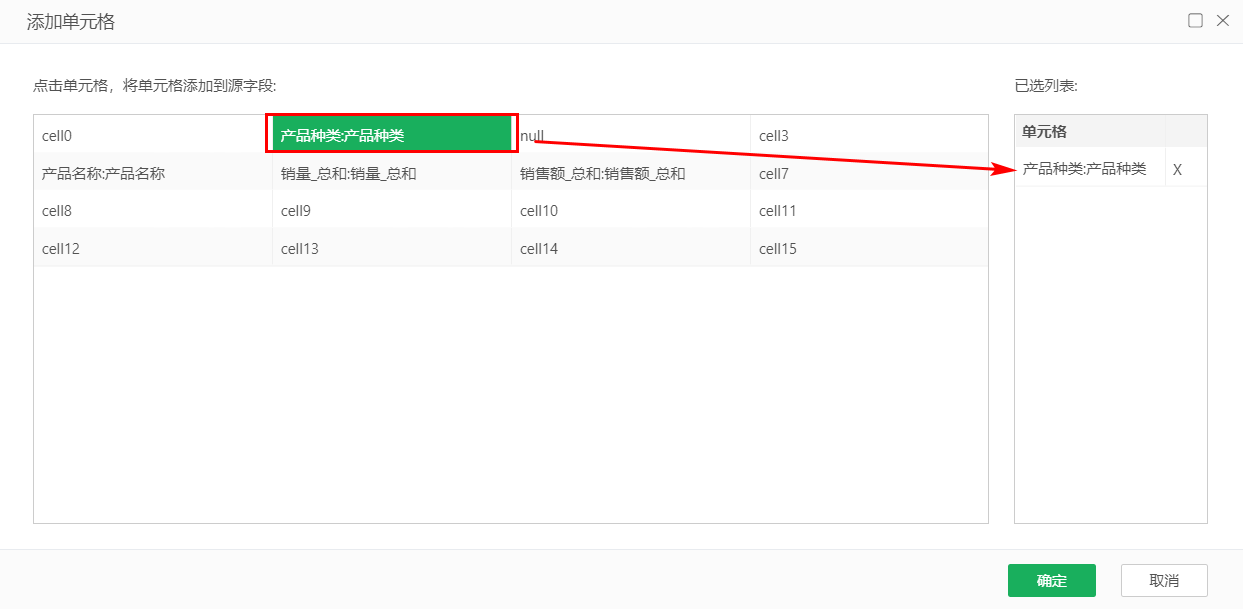1243x609 pixels.
Task: Select the cell12 cell
Action: pyautogui.click(x=152, y=249)
